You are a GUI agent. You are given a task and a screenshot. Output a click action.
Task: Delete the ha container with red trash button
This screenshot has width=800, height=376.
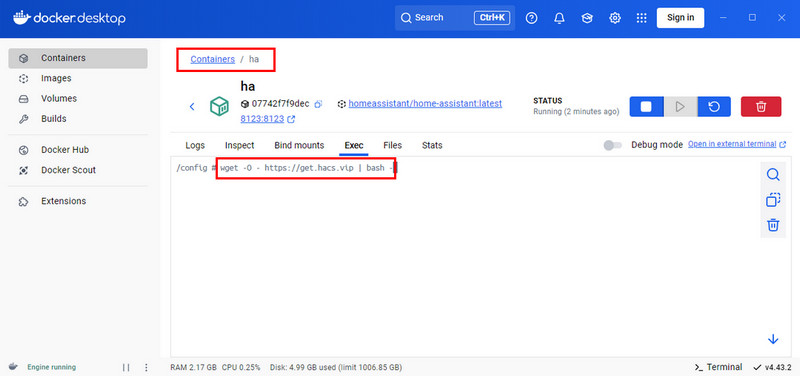761,107
